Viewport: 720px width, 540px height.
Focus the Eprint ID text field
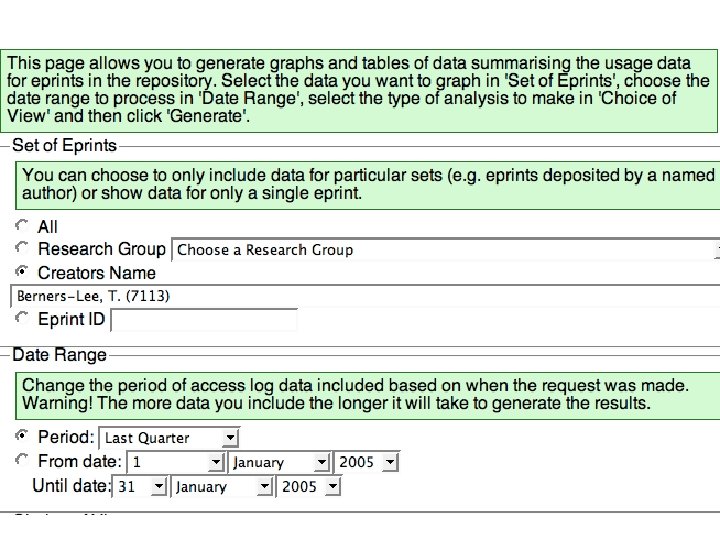click(x=204, y=320)
